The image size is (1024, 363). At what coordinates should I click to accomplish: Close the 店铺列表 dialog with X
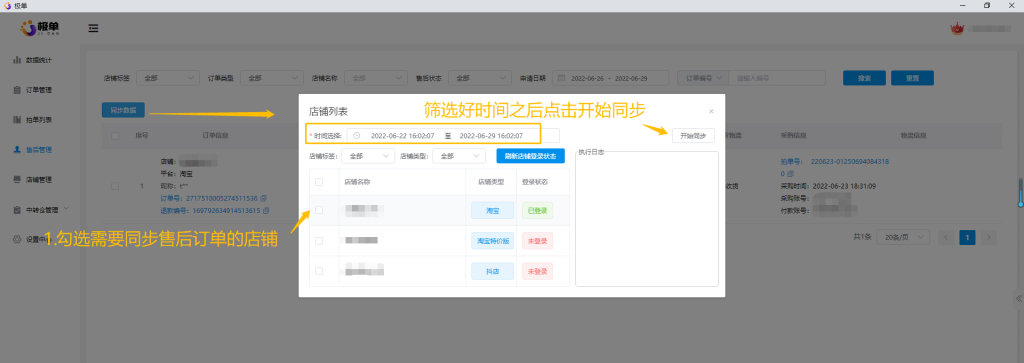click(711, 112)
